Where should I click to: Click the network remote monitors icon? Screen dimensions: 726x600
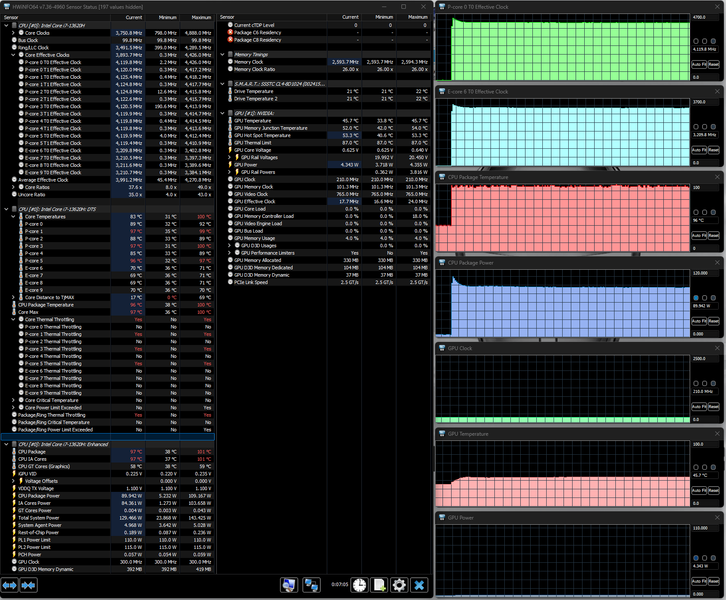311,585
